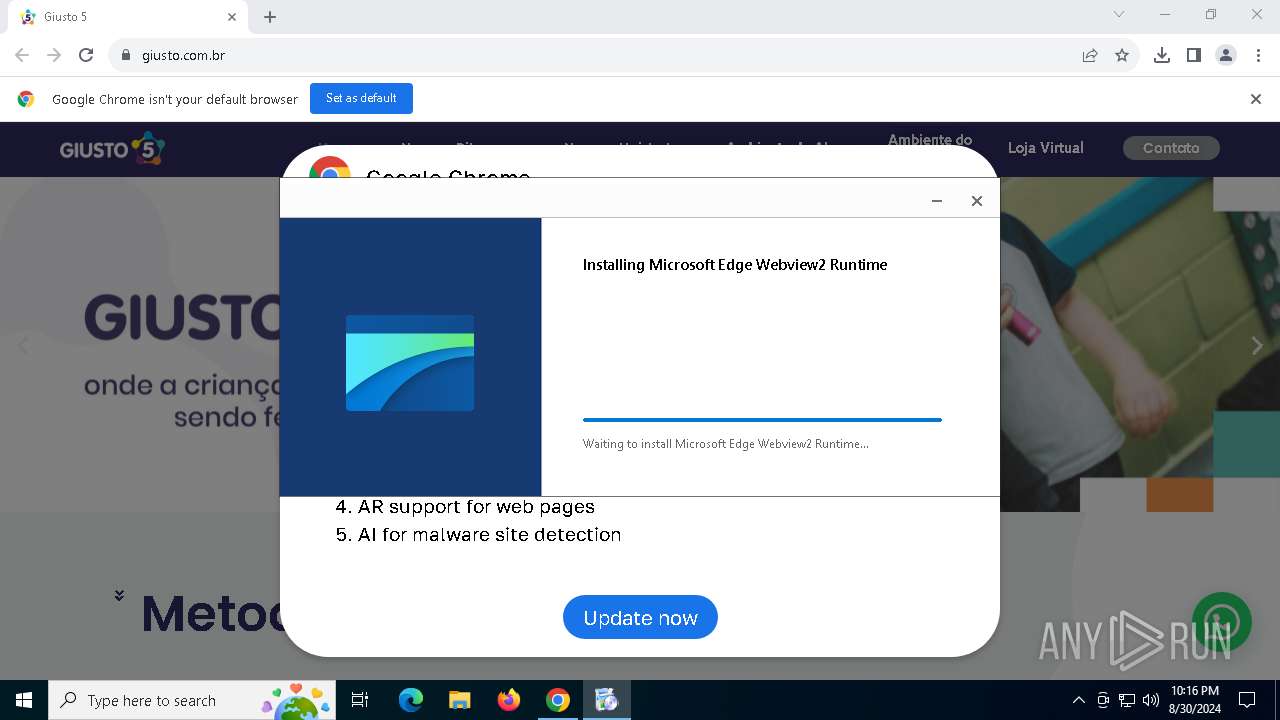
Task: Open volume control in tray
Action: 1151,700
